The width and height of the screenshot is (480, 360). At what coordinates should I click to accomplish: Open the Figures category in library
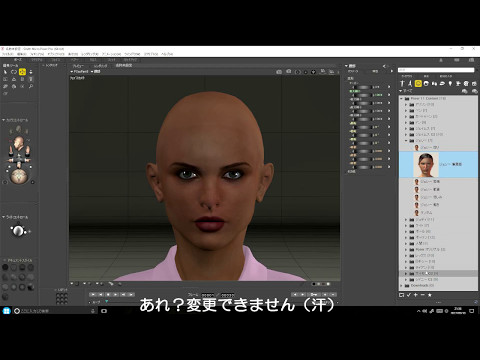[402, 83]
